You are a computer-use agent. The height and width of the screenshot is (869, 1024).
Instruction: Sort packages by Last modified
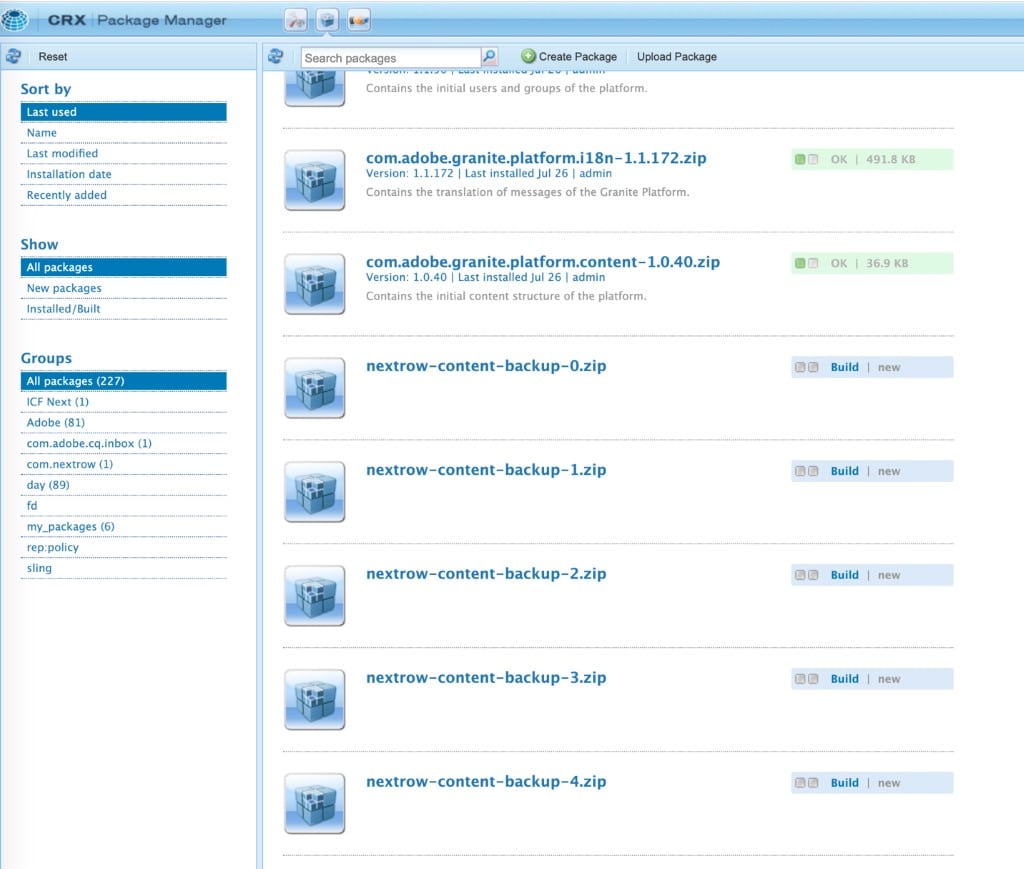(x=123, y=153)
